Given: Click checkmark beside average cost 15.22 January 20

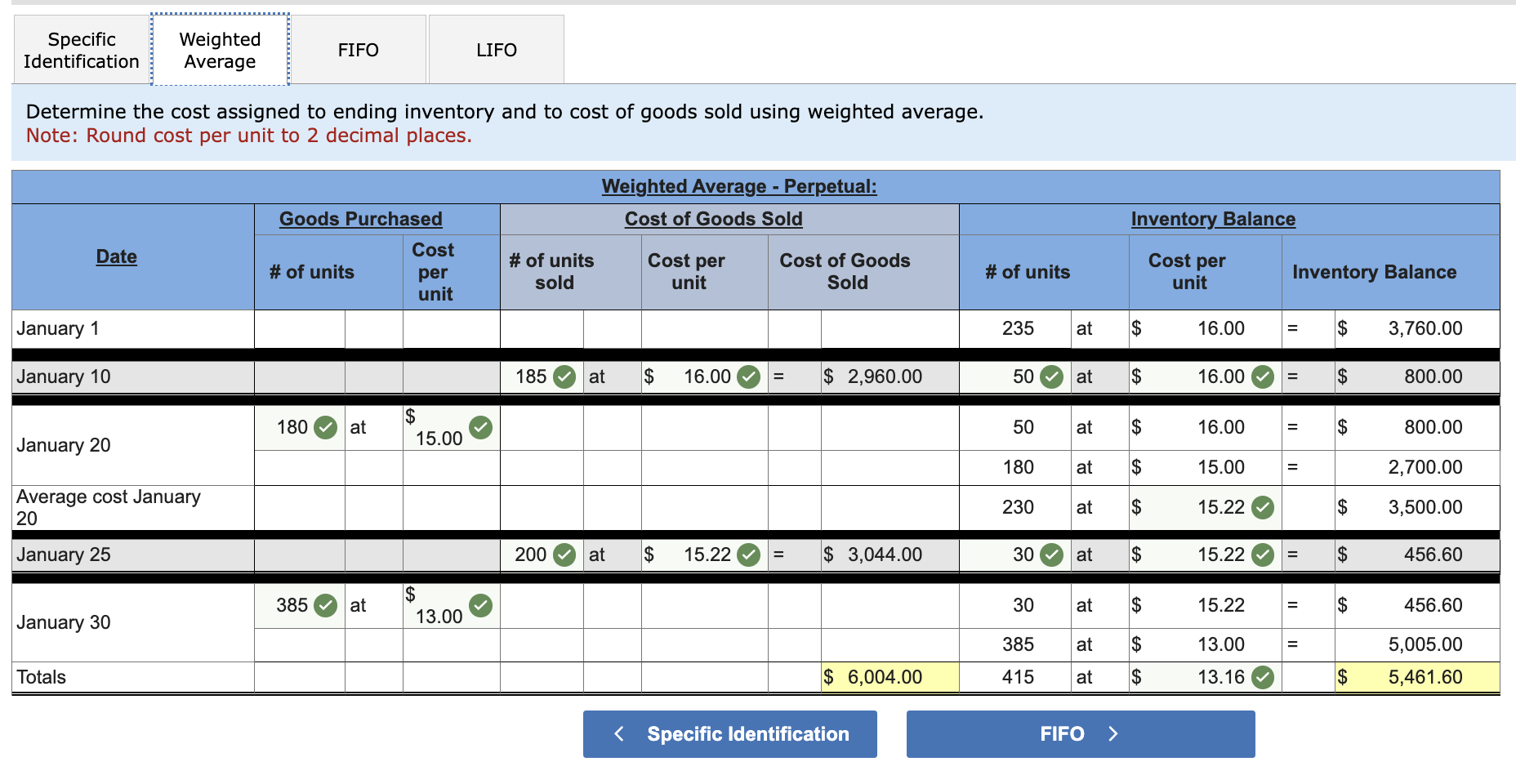Looking at the screenshot, I should [x=1263, y=507].
